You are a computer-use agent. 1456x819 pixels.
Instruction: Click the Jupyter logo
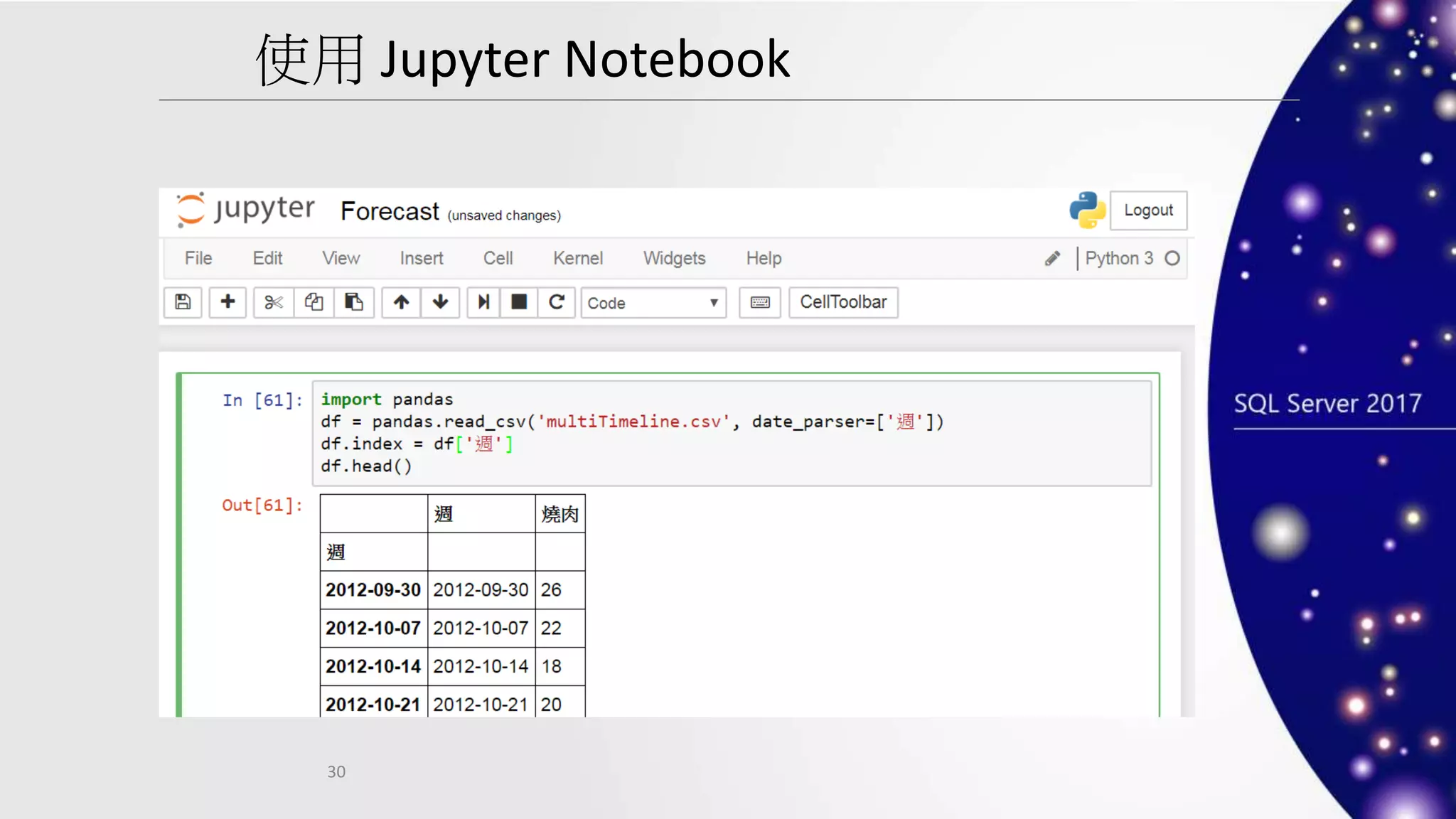tap(245, 210)
